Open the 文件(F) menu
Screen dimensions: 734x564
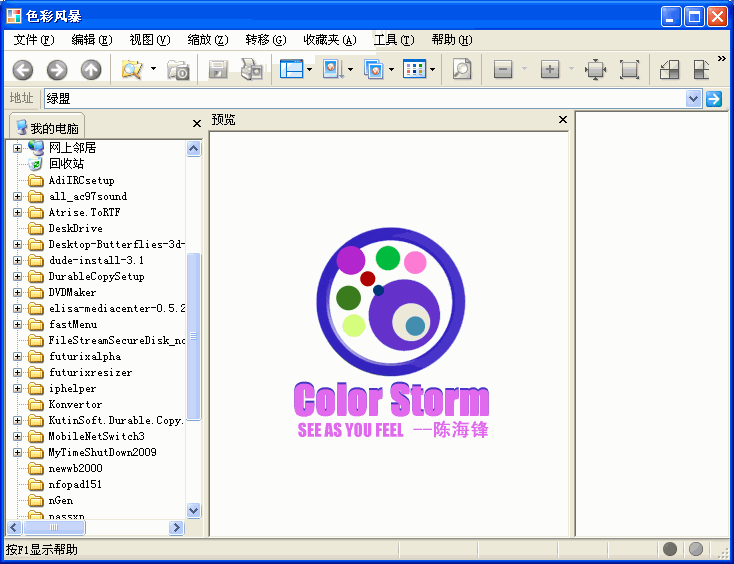(x=34, y=40)
